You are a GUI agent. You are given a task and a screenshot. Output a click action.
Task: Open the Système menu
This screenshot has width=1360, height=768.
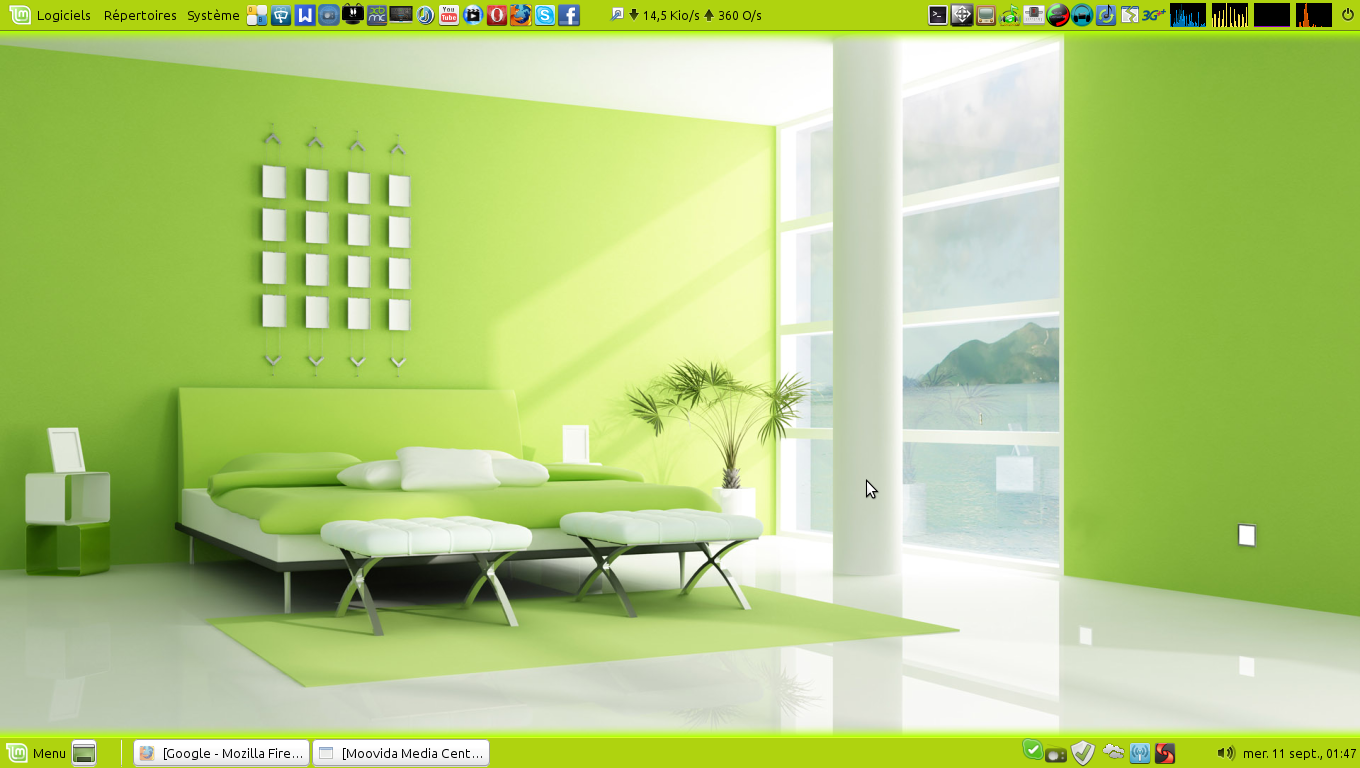click(x=213, y=15)
